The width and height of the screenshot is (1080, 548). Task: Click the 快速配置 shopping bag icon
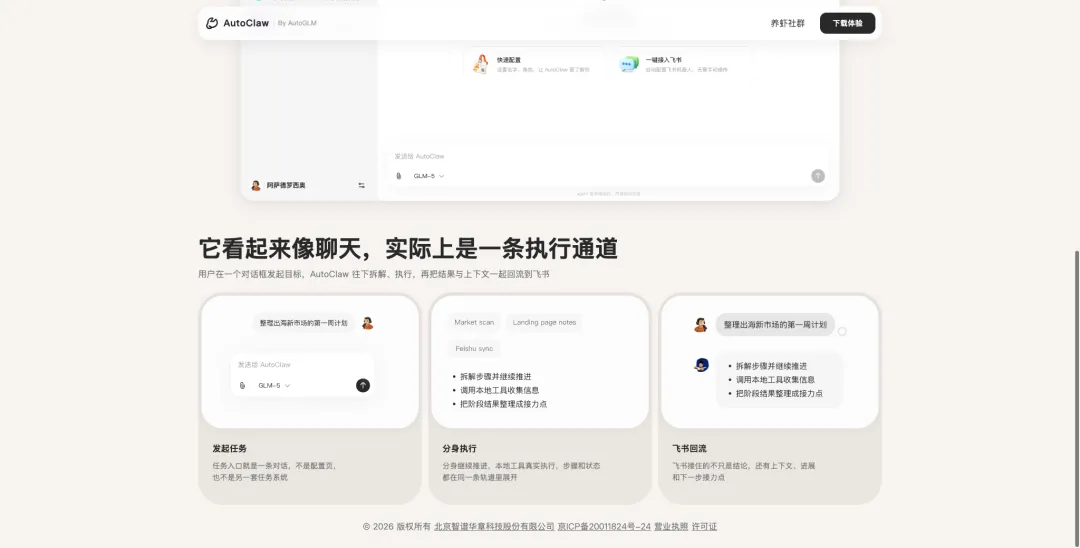tap(480, 64)
